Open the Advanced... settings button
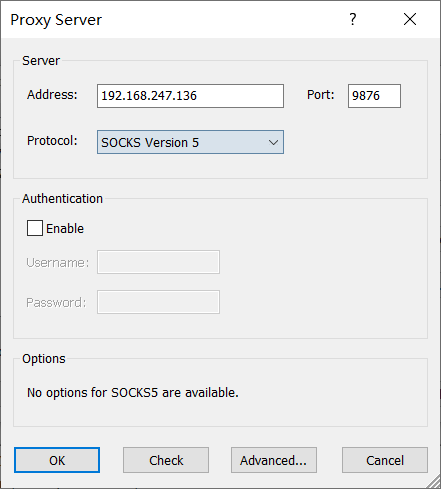This screenshot has width=441, height=489. [274, 460]
